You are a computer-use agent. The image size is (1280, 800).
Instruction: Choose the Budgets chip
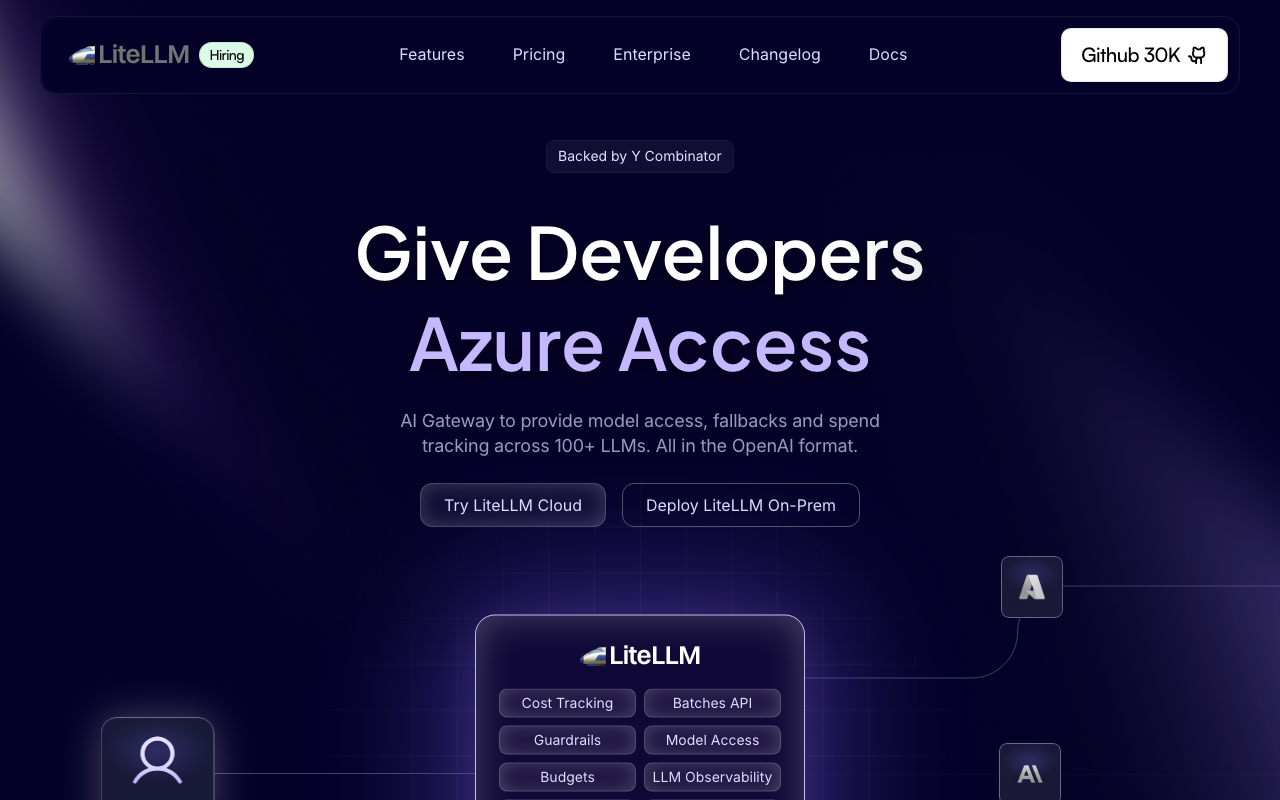567,777
